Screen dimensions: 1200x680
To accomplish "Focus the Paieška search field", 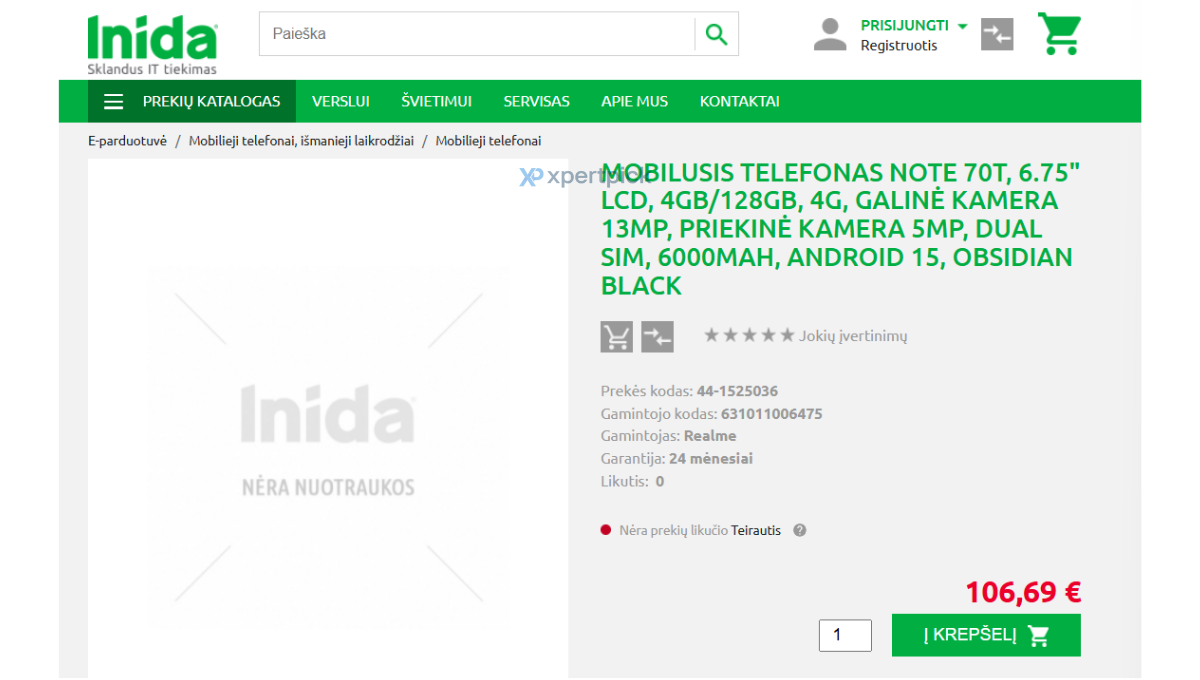I will point(477,34).
